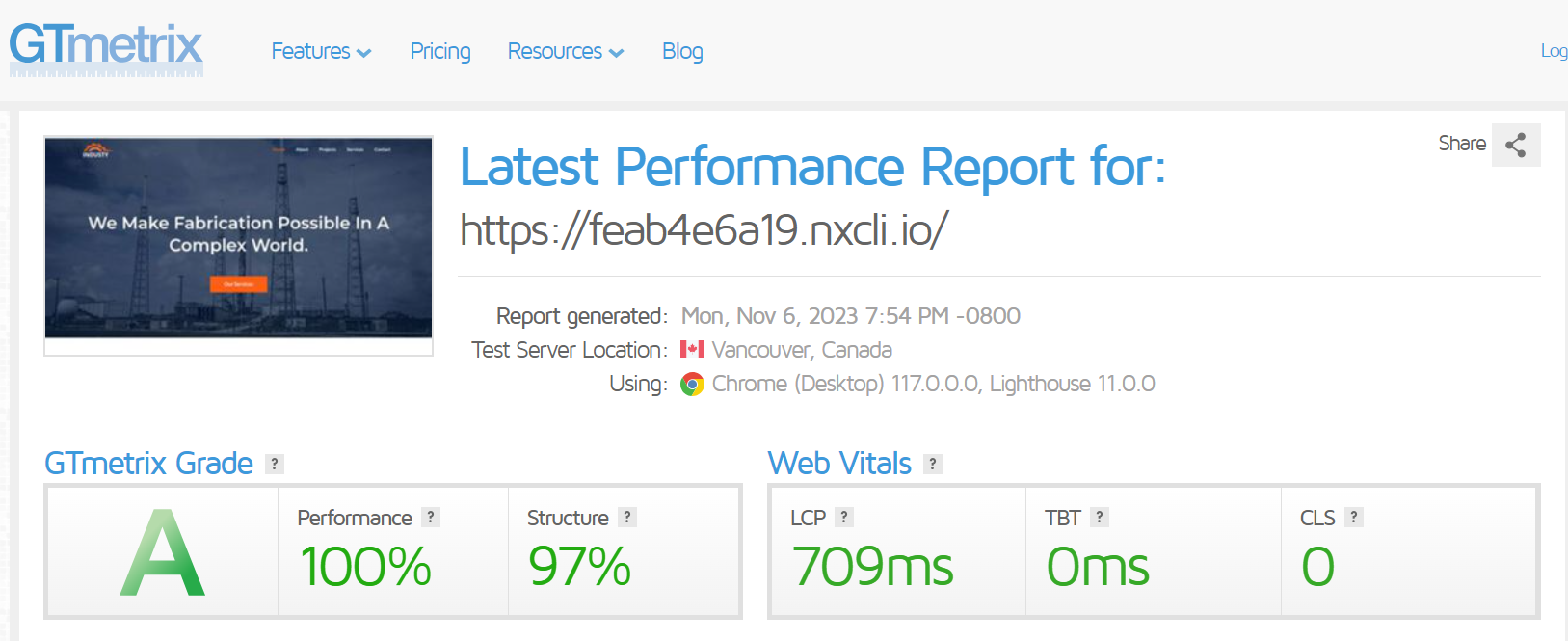Image resolution: width=1568 pixels, height=641 pixels.
Task: Click the TBT help icon
Action: click(x=1099, y=518)
